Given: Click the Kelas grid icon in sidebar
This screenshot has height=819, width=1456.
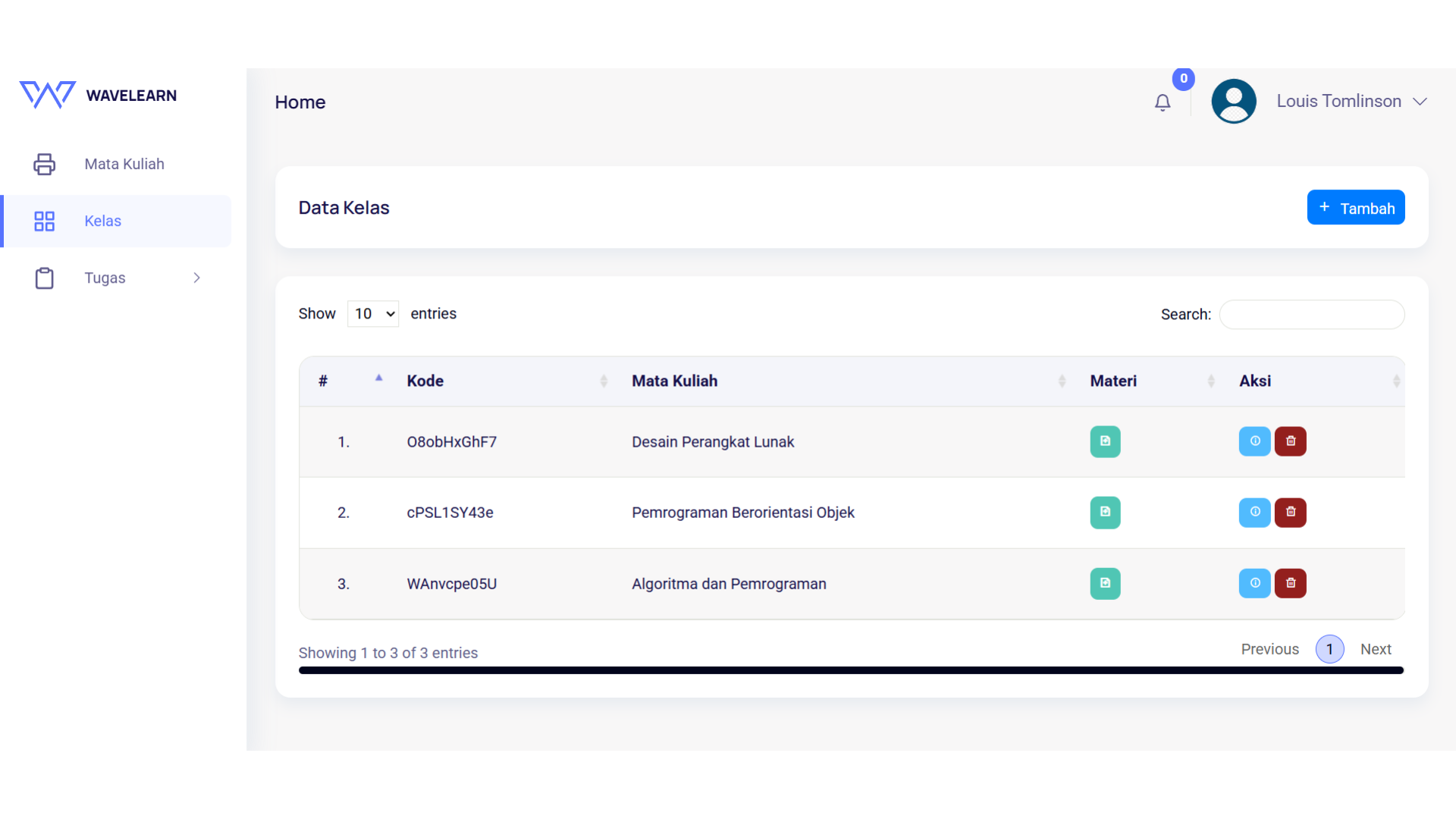Looking at the screenshot, I should tap(45, 221).
